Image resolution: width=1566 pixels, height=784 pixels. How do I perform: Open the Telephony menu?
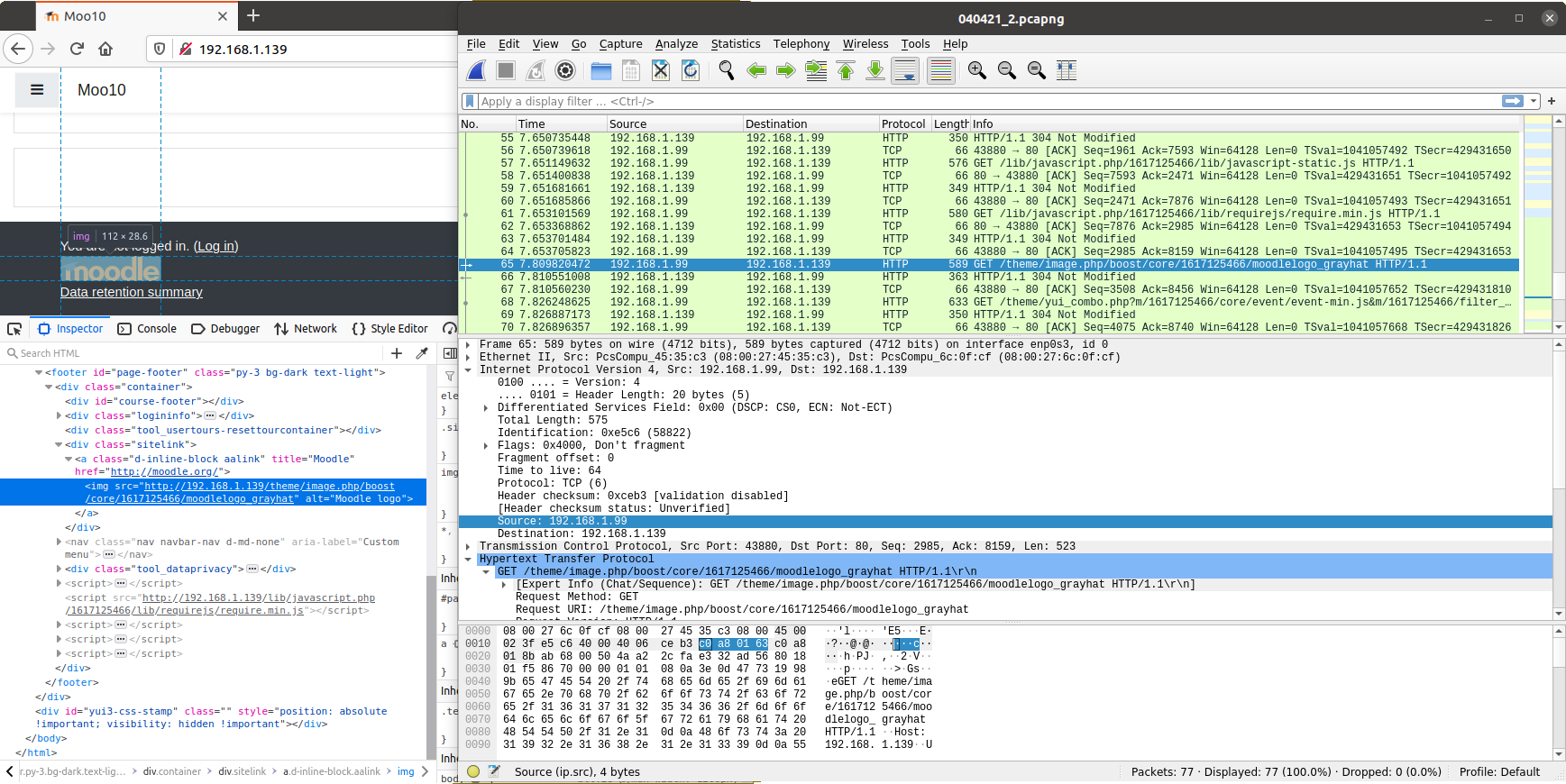(801, 43)
